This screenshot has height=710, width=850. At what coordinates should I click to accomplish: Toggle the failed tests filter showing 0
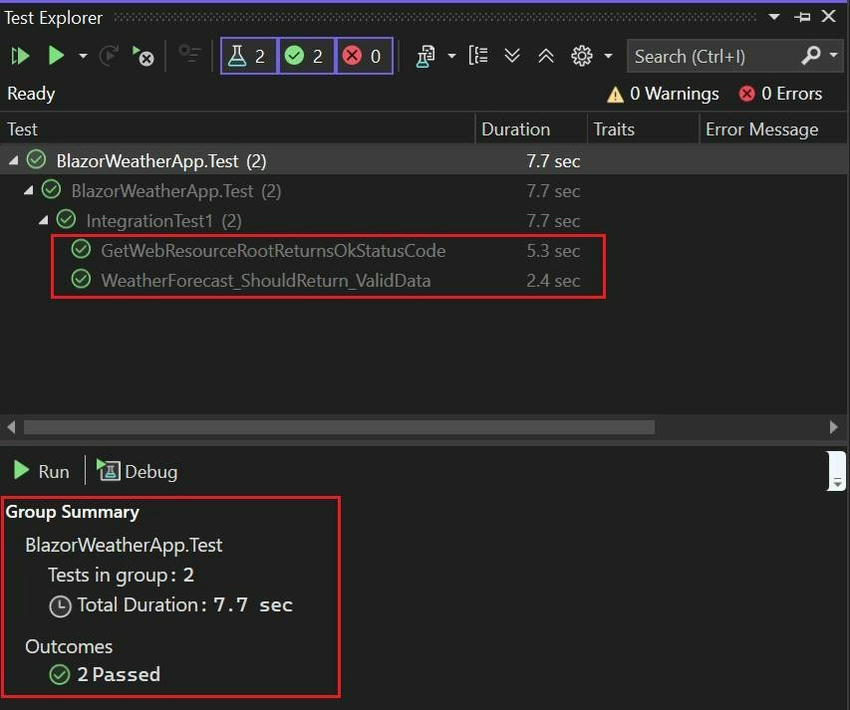(x=362, y=56)
